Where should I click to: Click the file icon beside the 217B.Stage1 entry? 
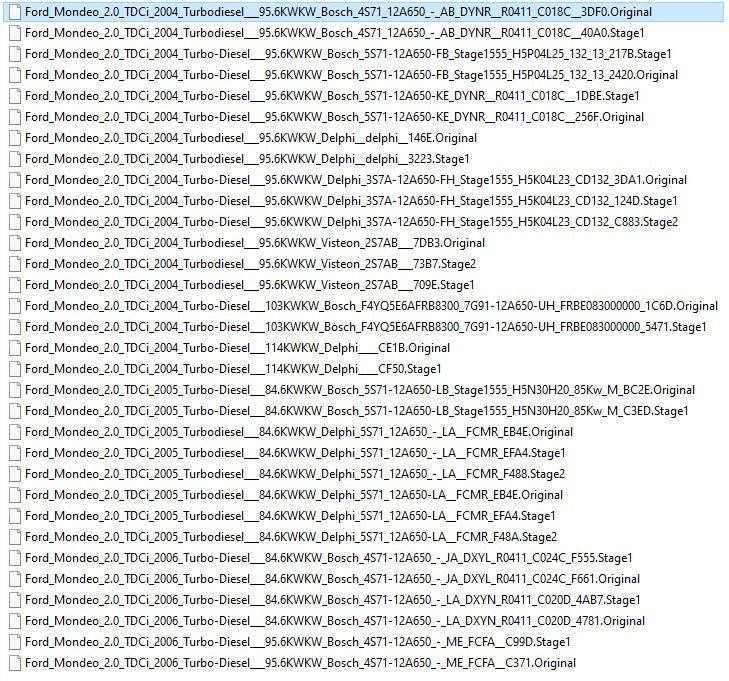[14, 53]
